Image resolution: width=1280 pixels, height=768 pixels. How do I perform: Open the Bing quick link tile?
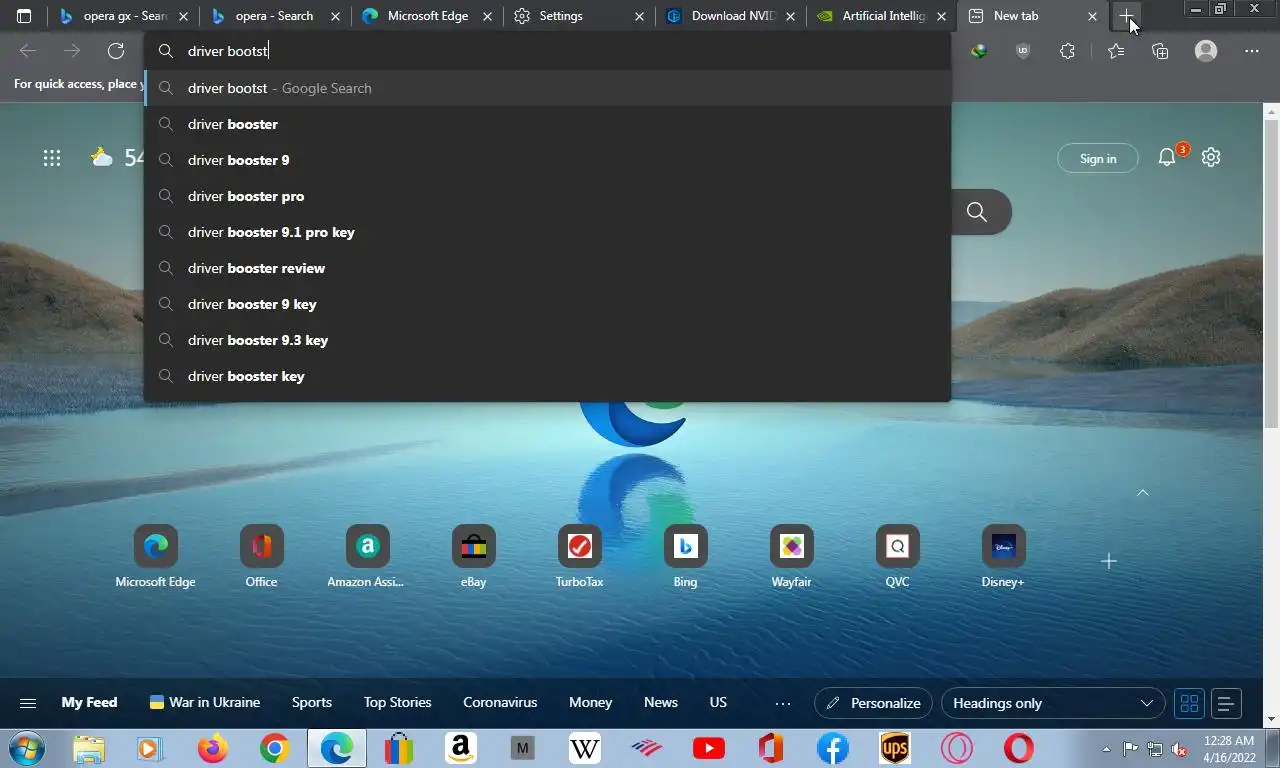(685, 558)
